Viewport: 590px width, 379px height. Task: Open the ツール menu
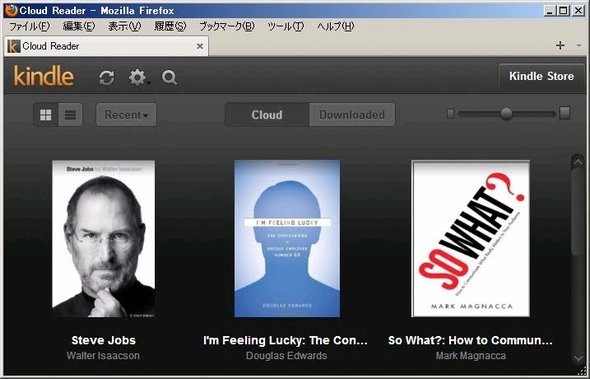(x=286, y=26)
